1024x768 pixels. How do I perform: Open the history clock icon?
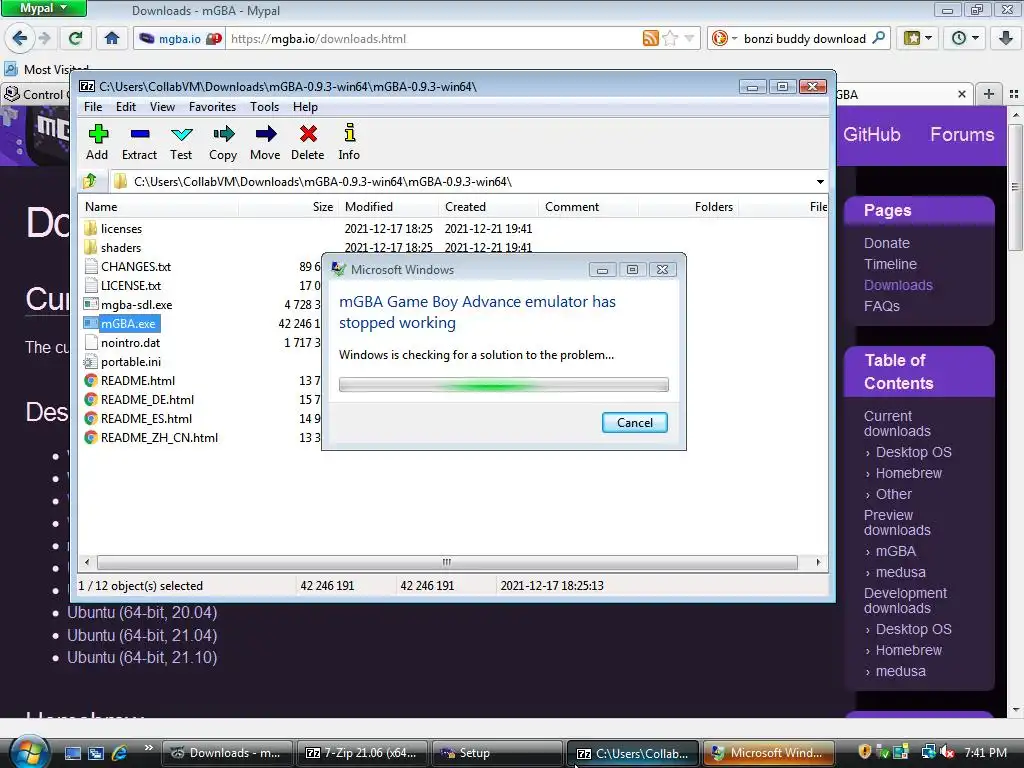pos(959,39)
